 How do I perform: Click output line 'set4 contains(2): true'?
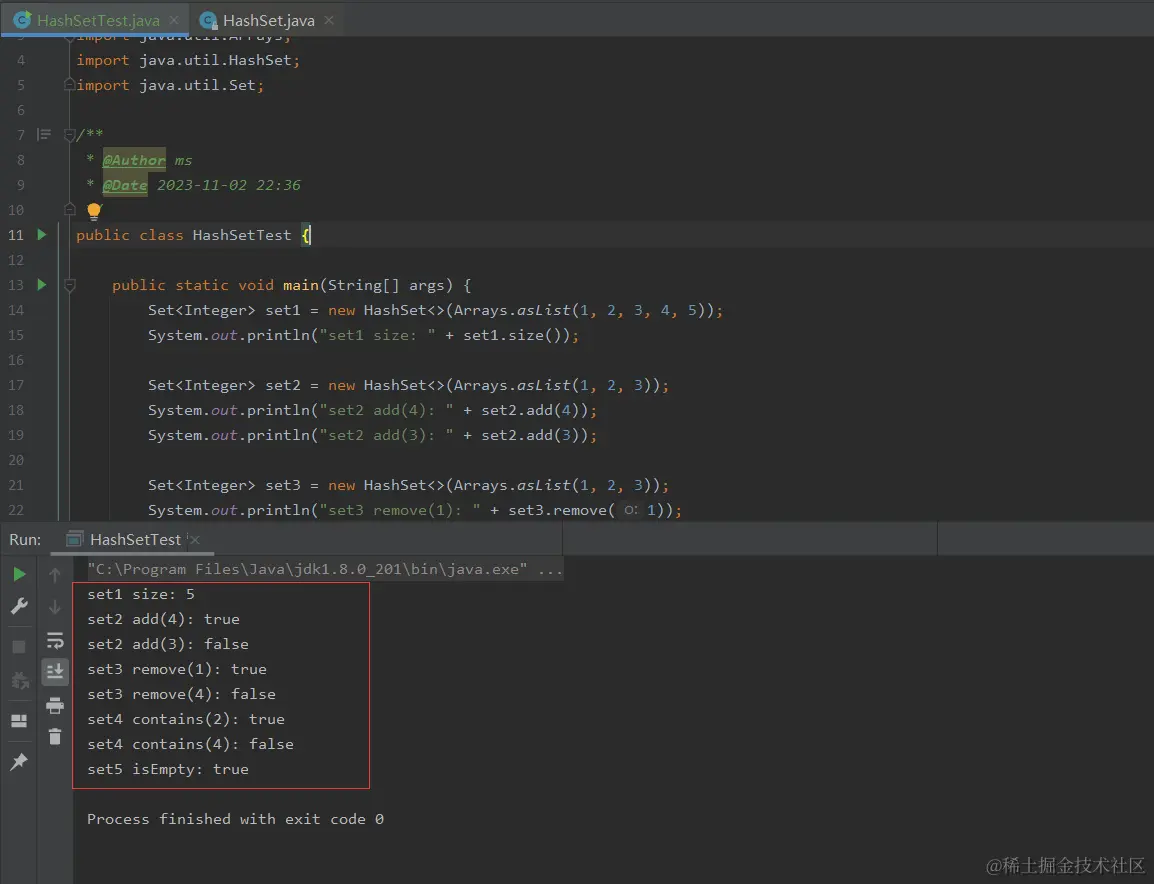pyautogui.click(x=185, y=719)
